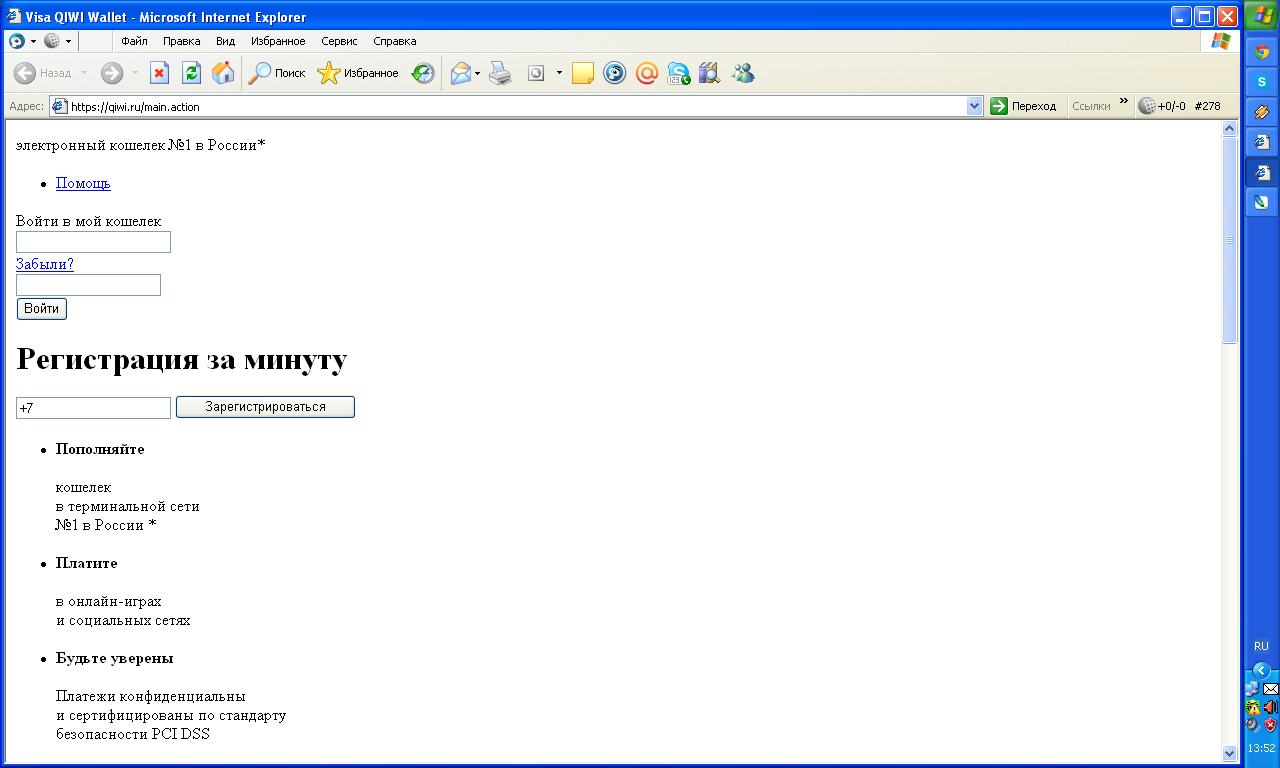Focus the +7 phone registration field
This screenshot has width=1280, height=768.
(x=93, y=408)
